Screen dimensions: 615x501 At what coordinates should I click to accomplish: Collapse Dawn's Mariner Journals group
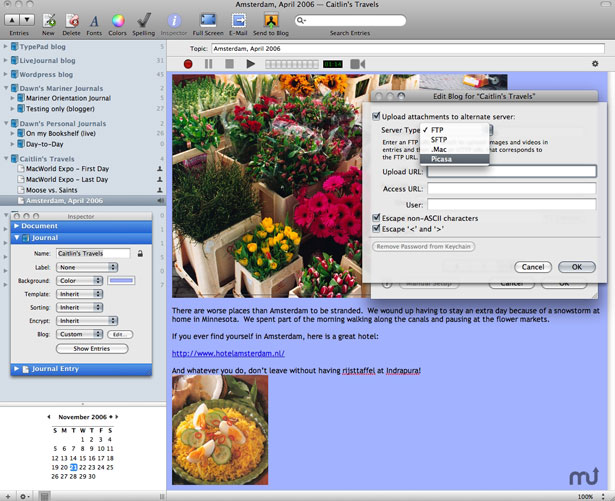coord(6,88)
